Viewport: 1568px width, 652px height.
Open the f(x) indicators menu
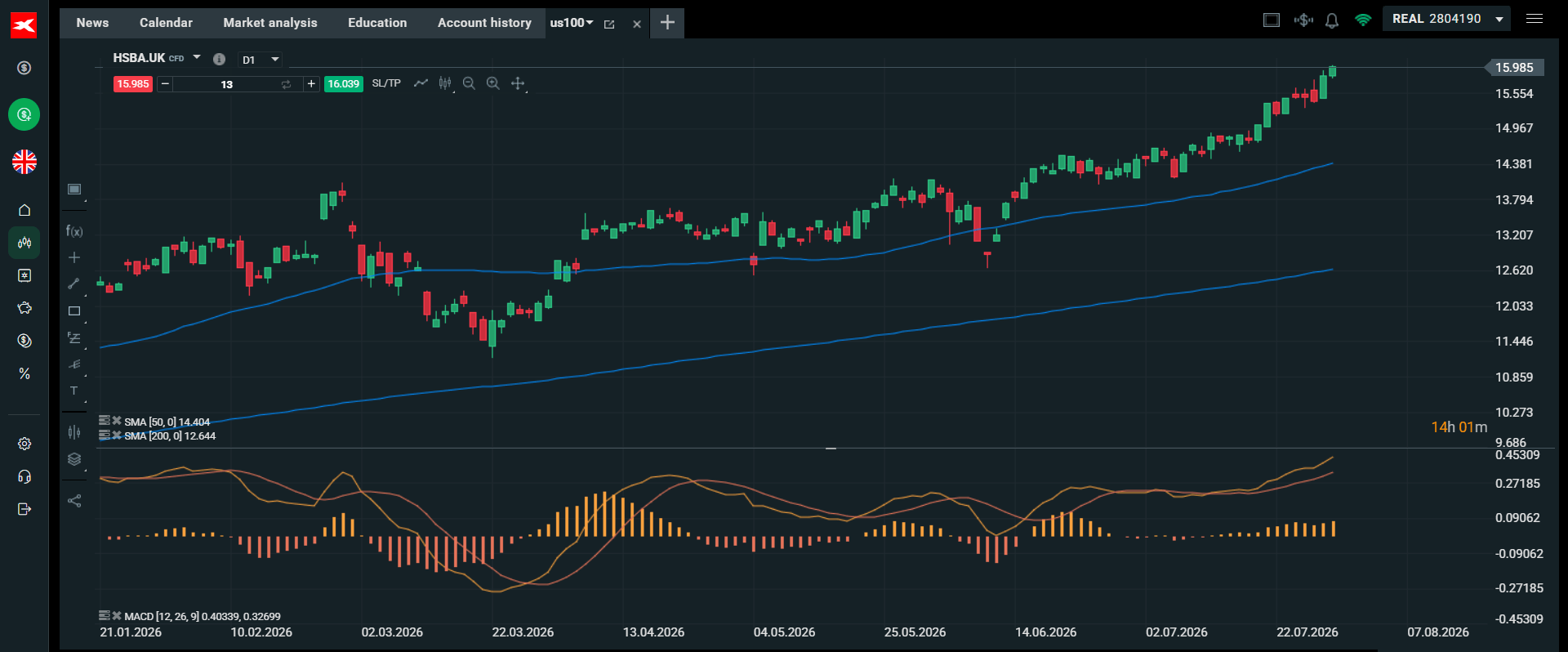(74, 231)
